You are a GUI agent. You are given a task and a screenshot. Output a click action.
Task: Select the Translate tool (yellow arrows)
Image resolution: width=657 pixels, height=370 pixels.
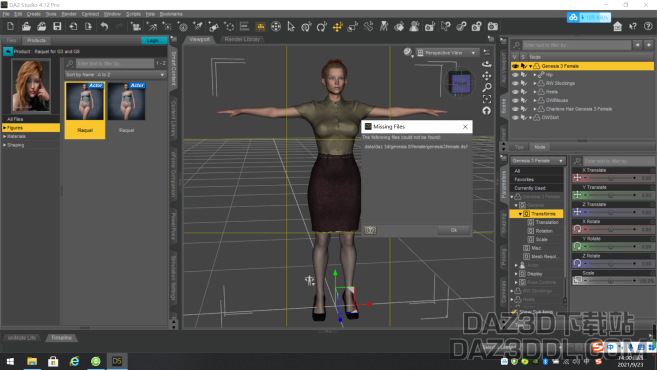(337, 27)
